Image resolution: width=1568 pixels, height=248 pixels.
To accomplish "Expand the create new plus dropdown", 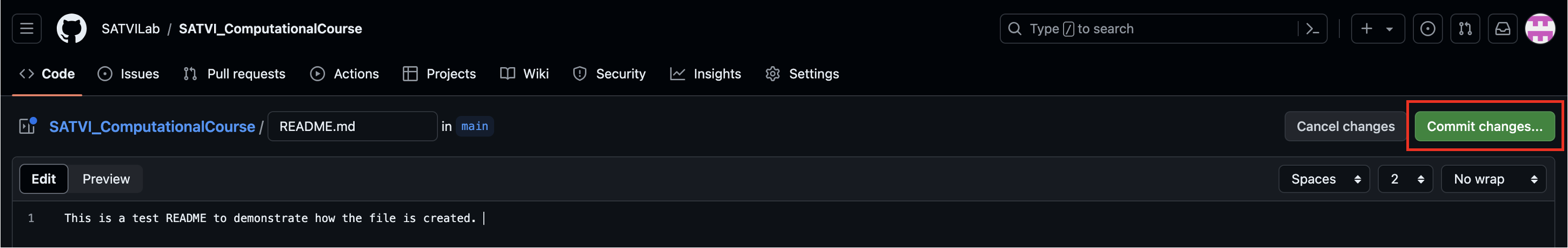I will 1378,29.
